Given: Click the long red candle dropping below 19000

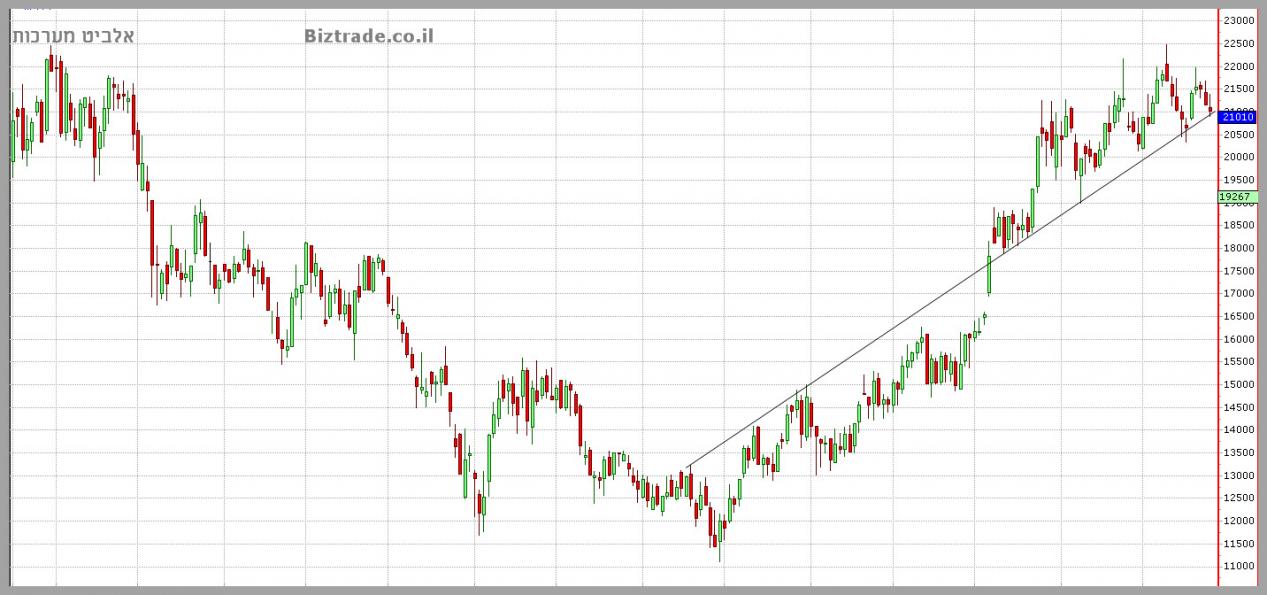Looking at the screenshot, I should (x=152, y=232).
